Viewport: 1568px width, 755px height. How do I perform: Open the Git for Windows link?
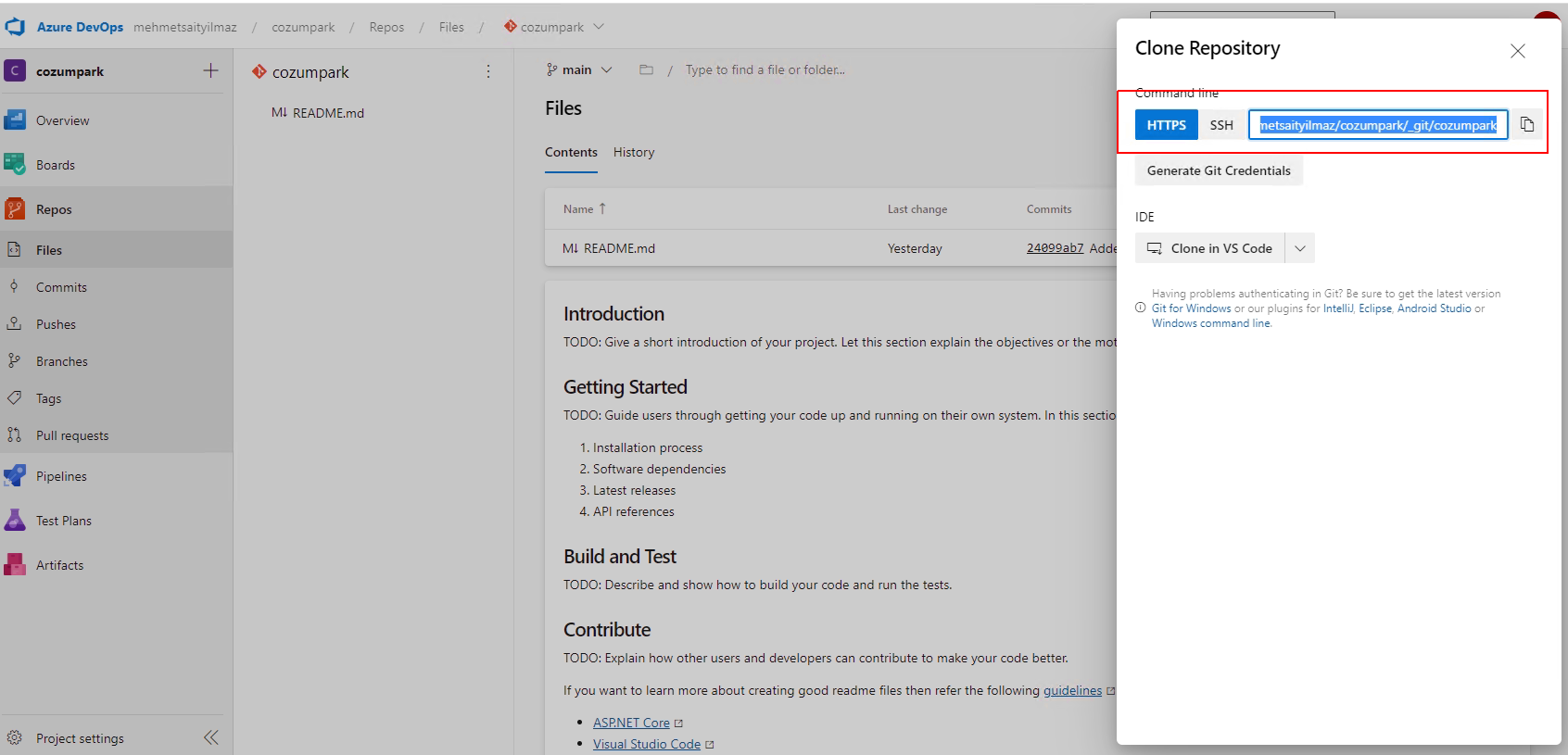coord(1192,308)
